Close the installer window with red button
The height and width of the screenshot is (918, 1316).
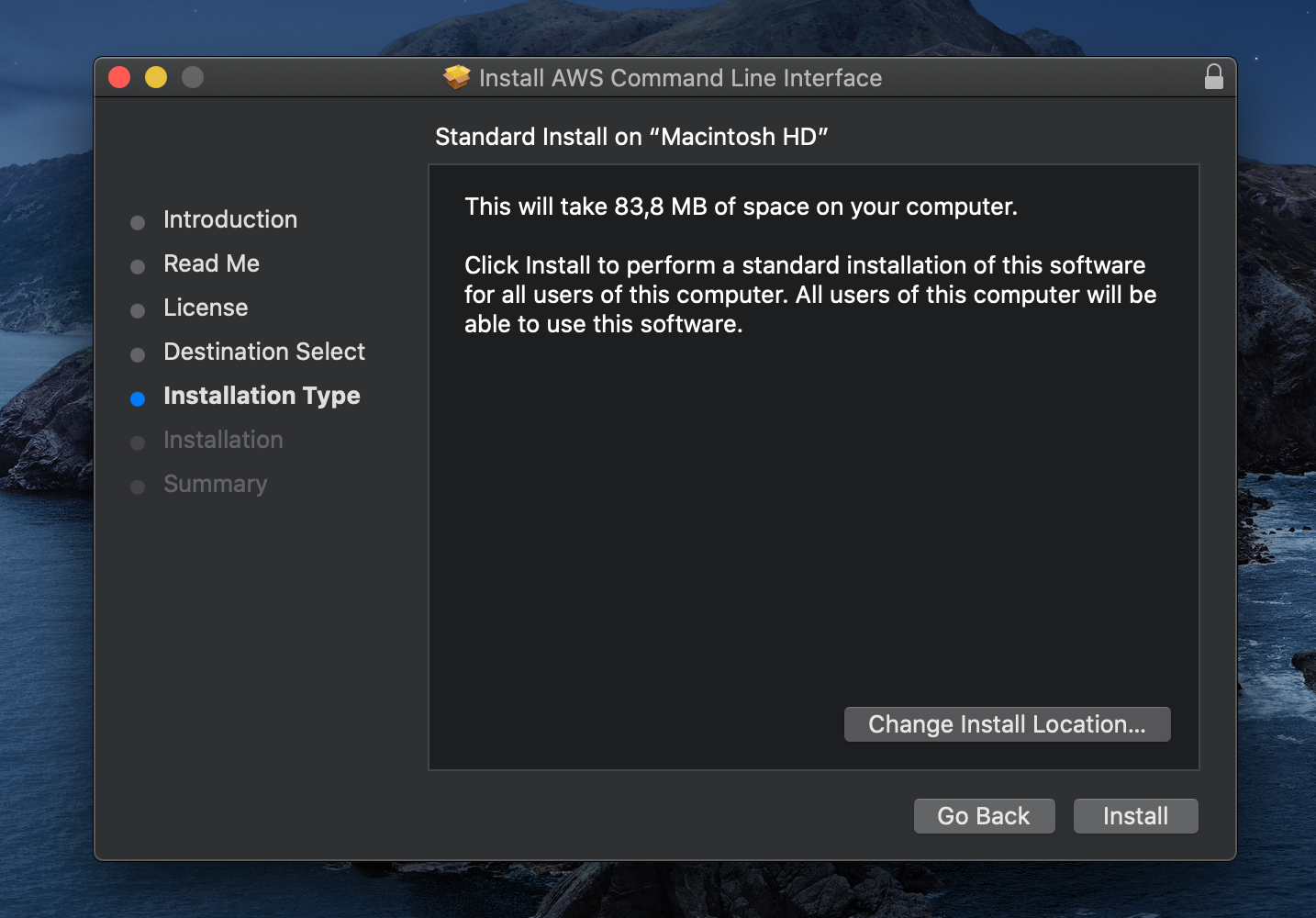pyautogui.click(x=119, y=77)
